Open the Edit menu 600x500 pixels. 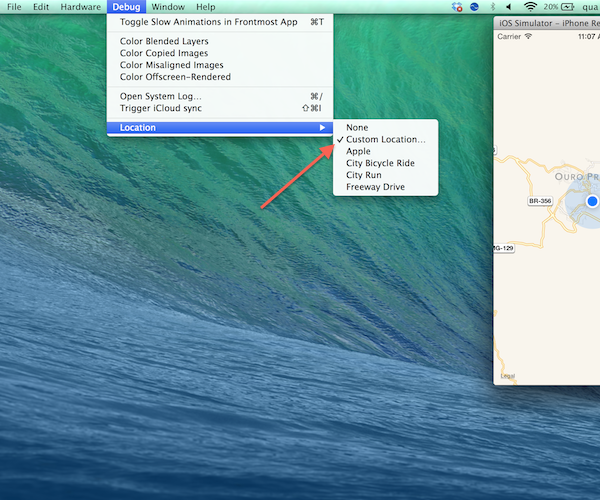click(x=41, y=7)
